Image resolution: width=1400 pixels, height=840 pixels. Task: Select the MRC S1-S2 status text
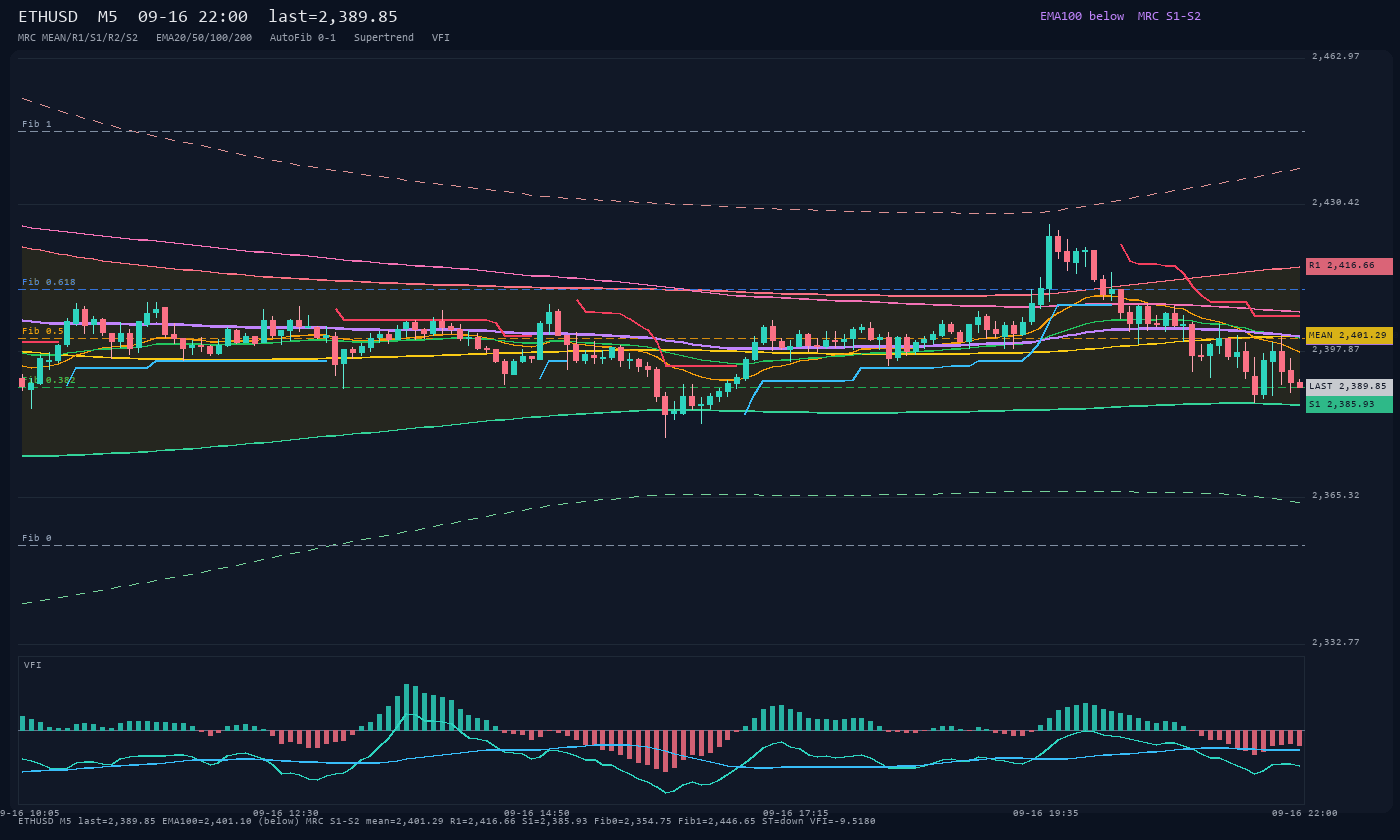point(1169,16)
